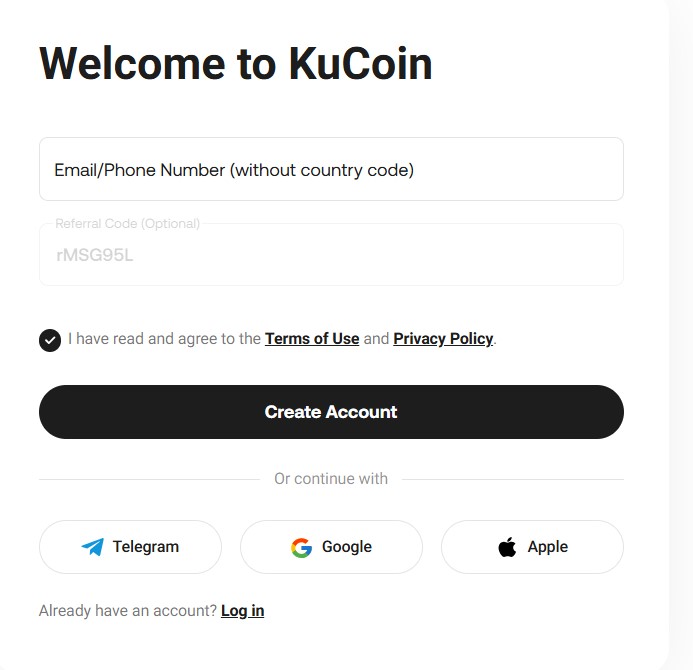The image size is (693, 670).
Task: Continue with the Telegram text label
Action: pos(146,547)
